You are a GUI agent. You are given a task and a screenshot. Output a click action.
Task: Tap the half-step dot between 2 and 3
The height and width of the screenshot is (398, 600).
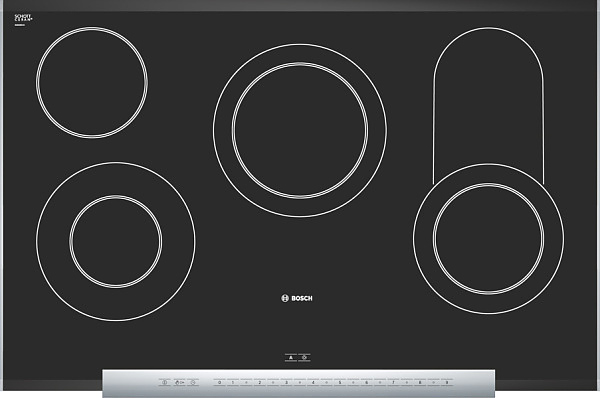click(x=273, y=382)
